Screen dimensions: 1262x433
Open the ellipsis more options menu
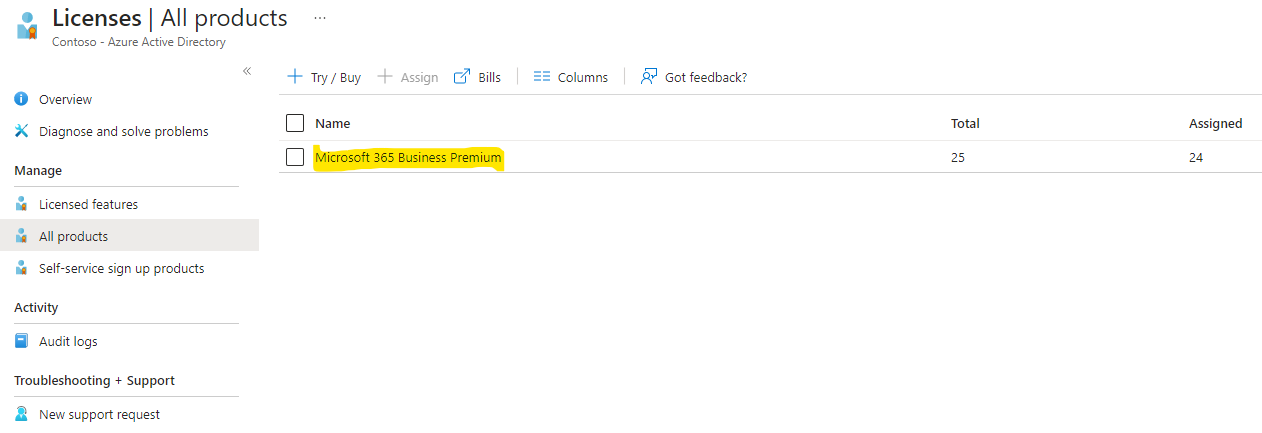(x=320, y=18)
